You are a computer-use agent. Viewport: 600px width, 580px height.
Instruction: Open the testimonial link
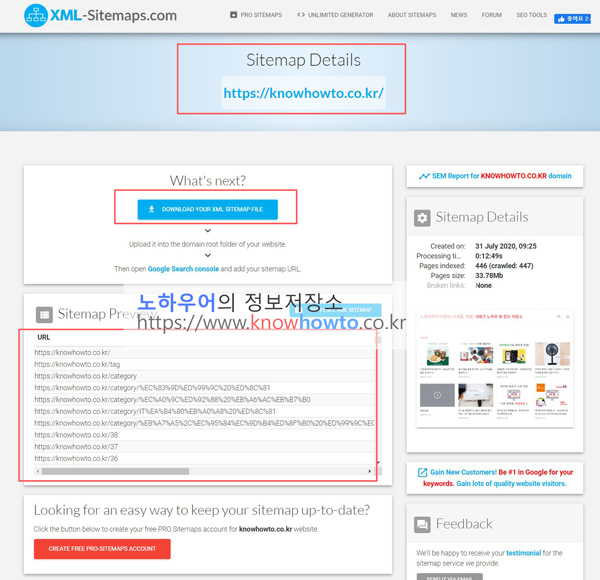tap(523, 553)
